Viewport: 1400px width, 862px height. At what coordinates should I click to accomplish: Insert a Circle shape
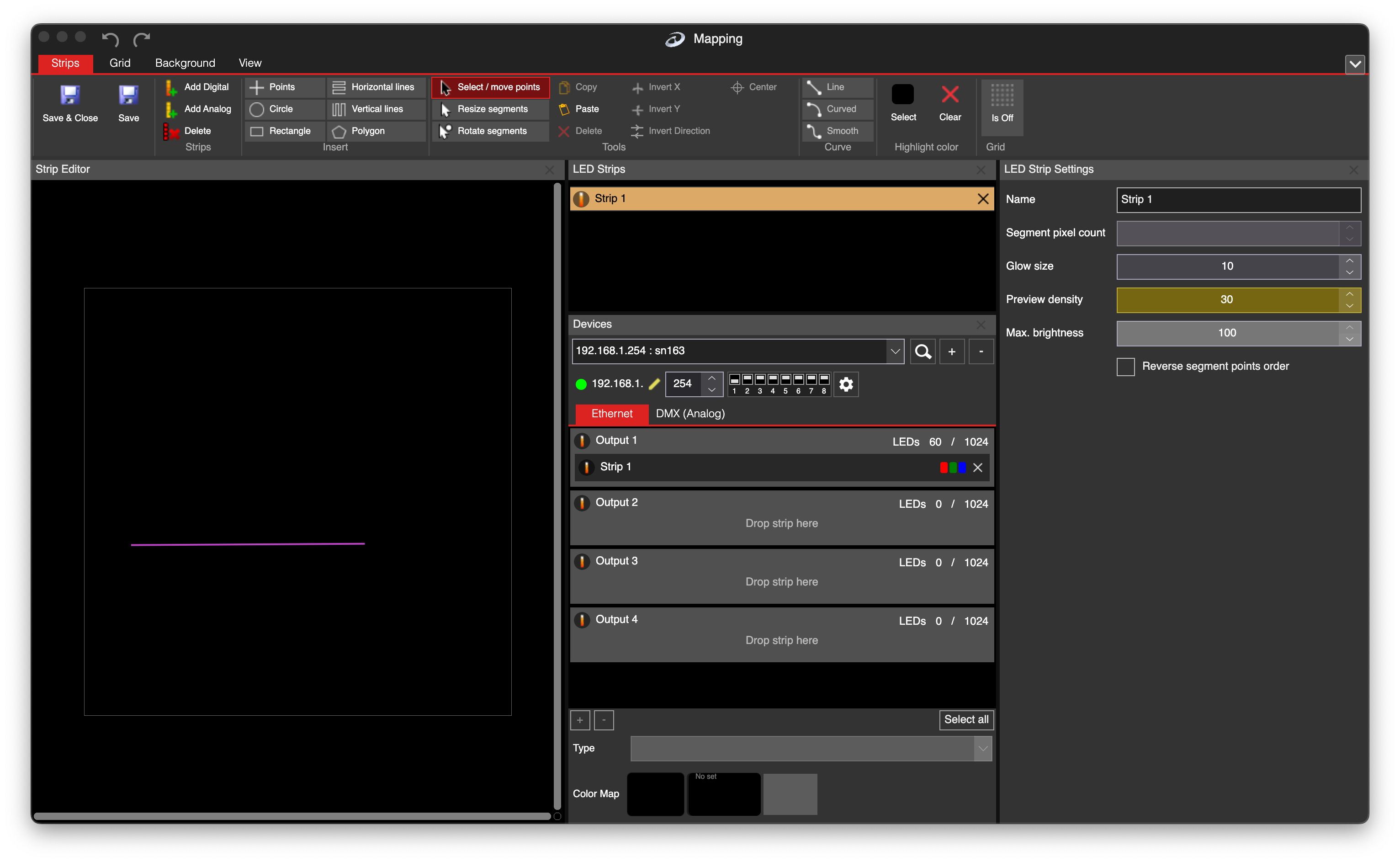click(x=285, y=109)
